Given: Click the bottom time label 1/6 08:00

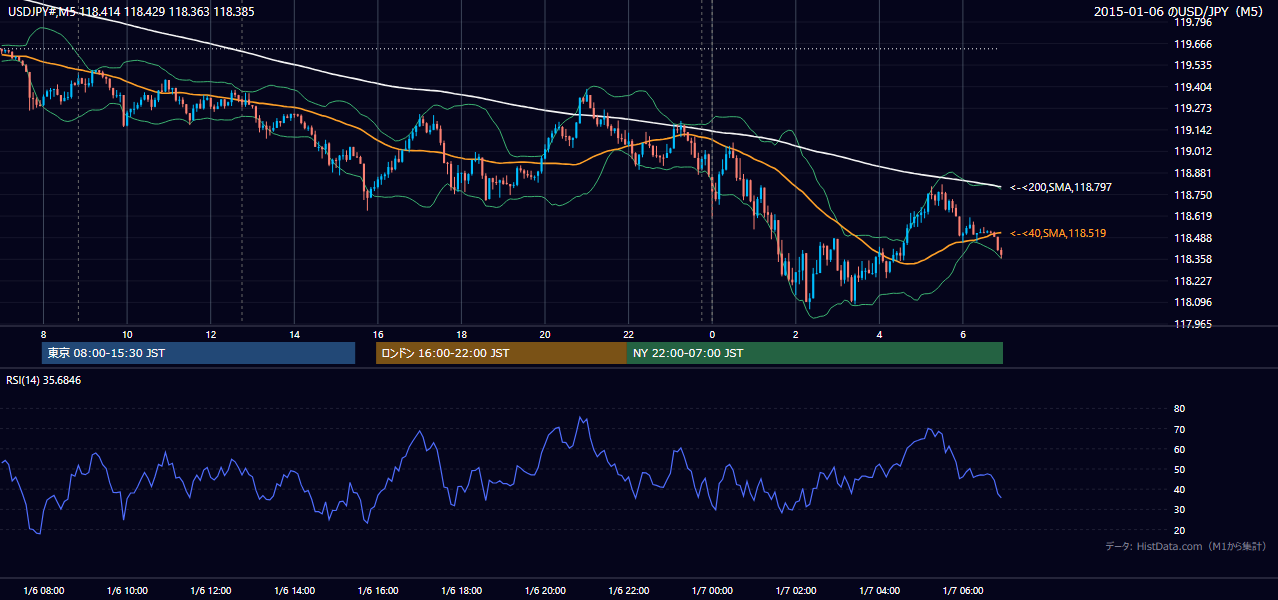Looking at the screenshot, I should point(43,591).
